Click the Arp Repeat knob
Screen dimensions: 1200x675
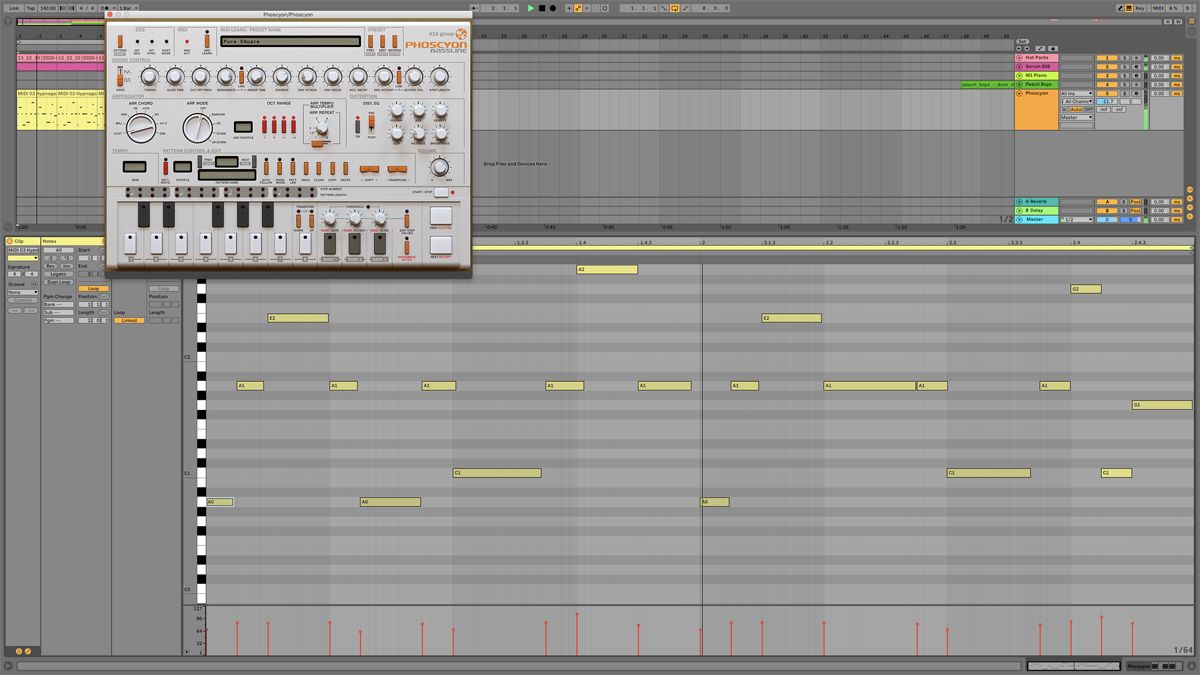point(322,129)
